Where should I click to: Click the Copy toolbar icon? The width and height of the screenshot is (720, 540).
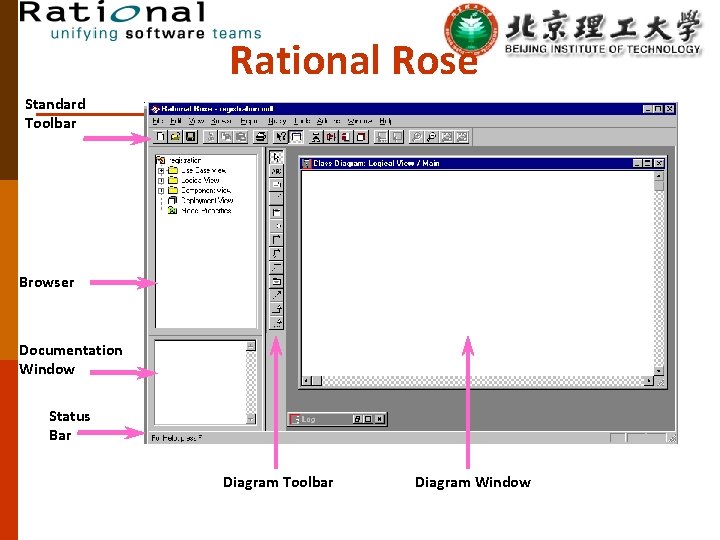(225, 137)
